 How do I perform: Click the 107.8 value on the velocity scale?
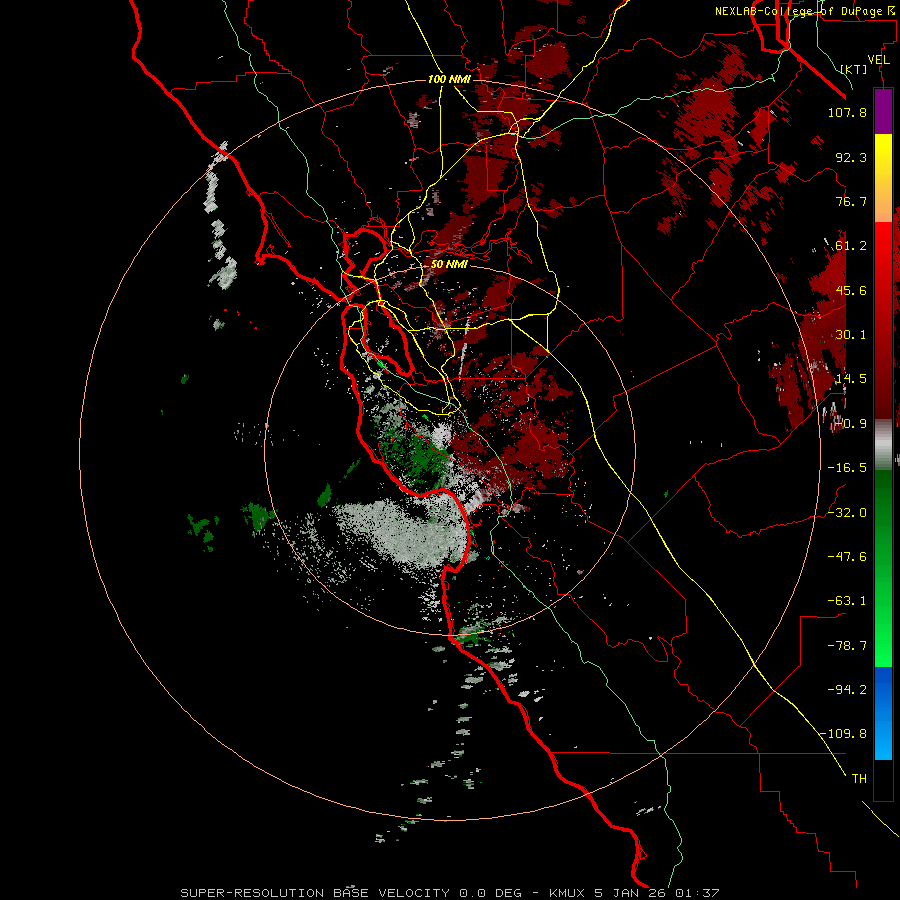847,112
